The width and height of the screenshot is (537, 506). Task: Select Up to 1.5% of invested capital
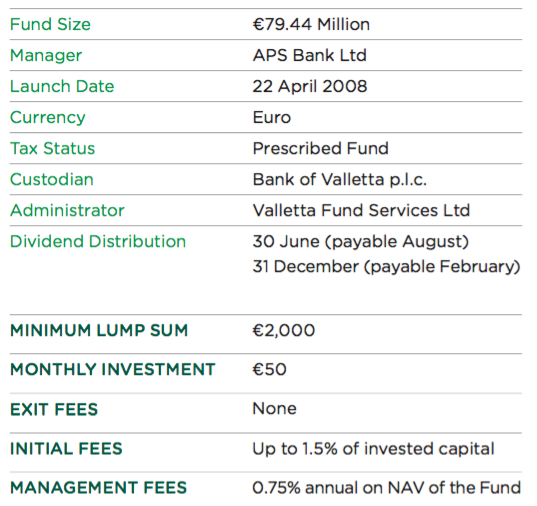(373, 449)
